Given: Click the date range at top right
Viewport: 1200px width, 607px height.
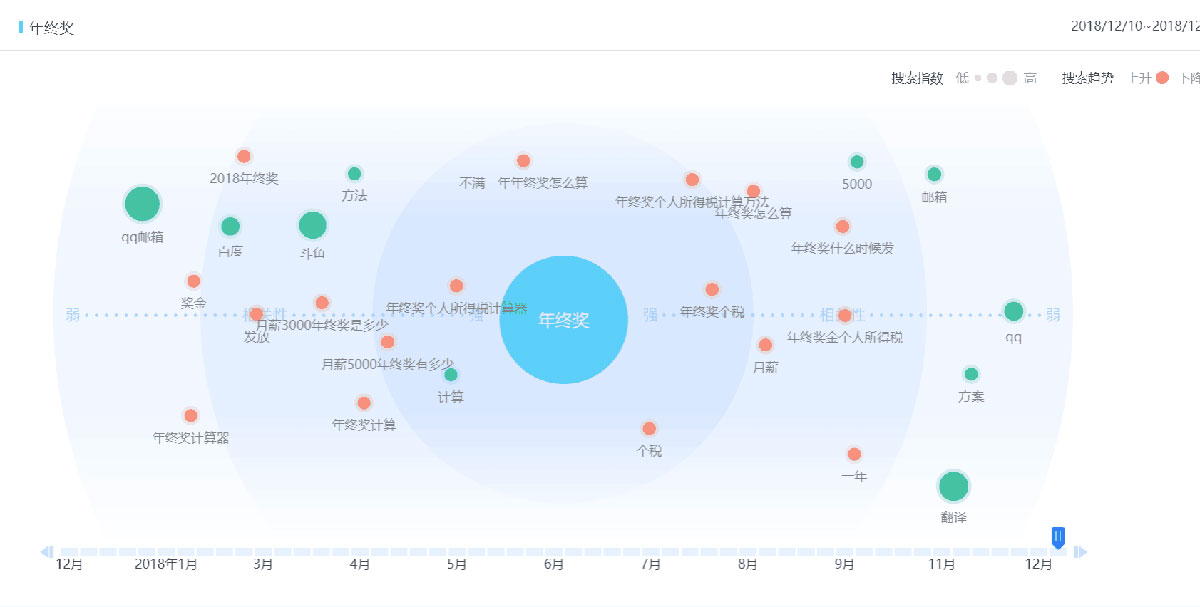Looking at the screenshot, I should [1135, 26].
